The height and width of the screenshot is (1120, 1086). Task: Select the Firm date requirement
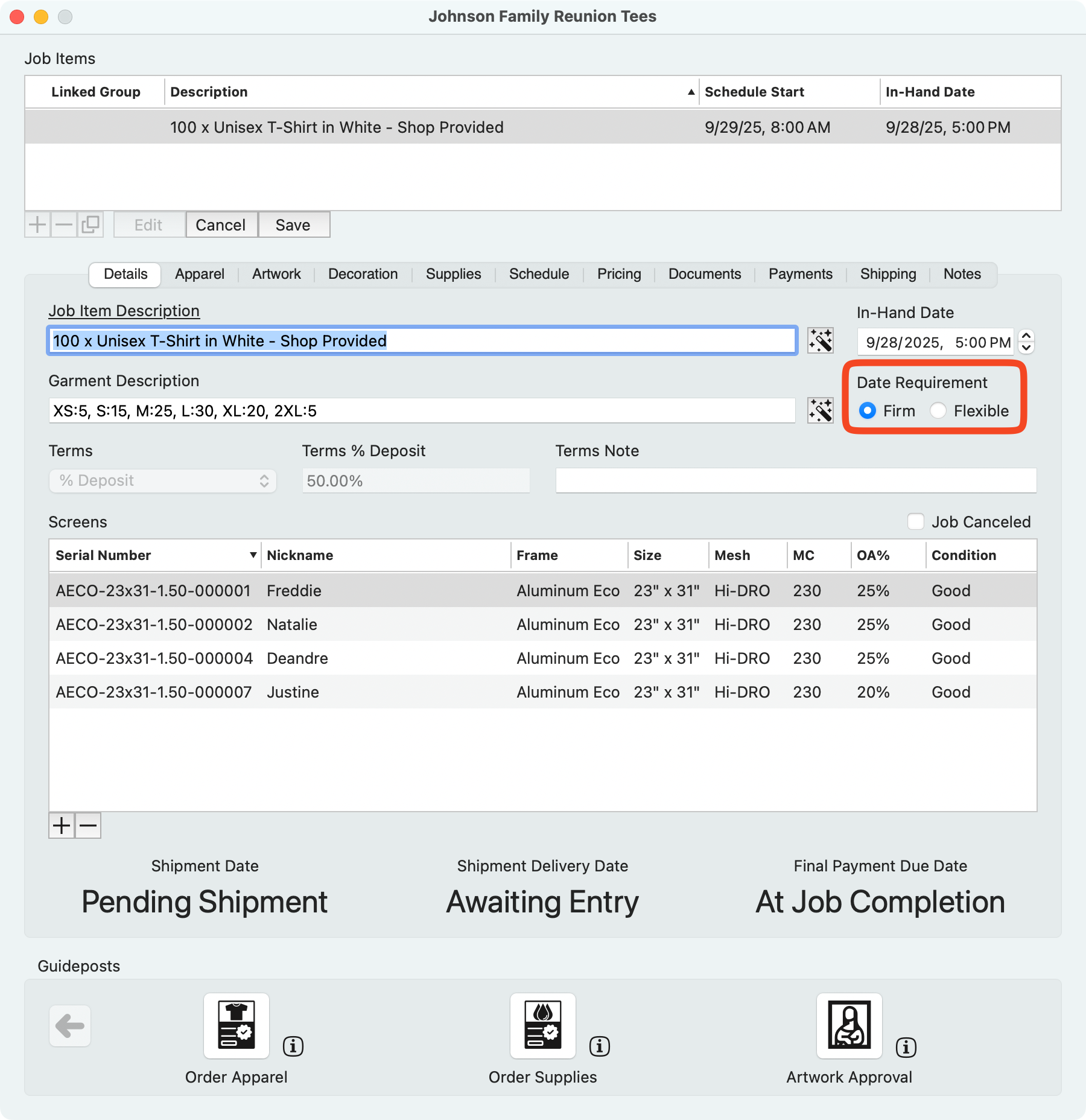(x=868, y=411)
